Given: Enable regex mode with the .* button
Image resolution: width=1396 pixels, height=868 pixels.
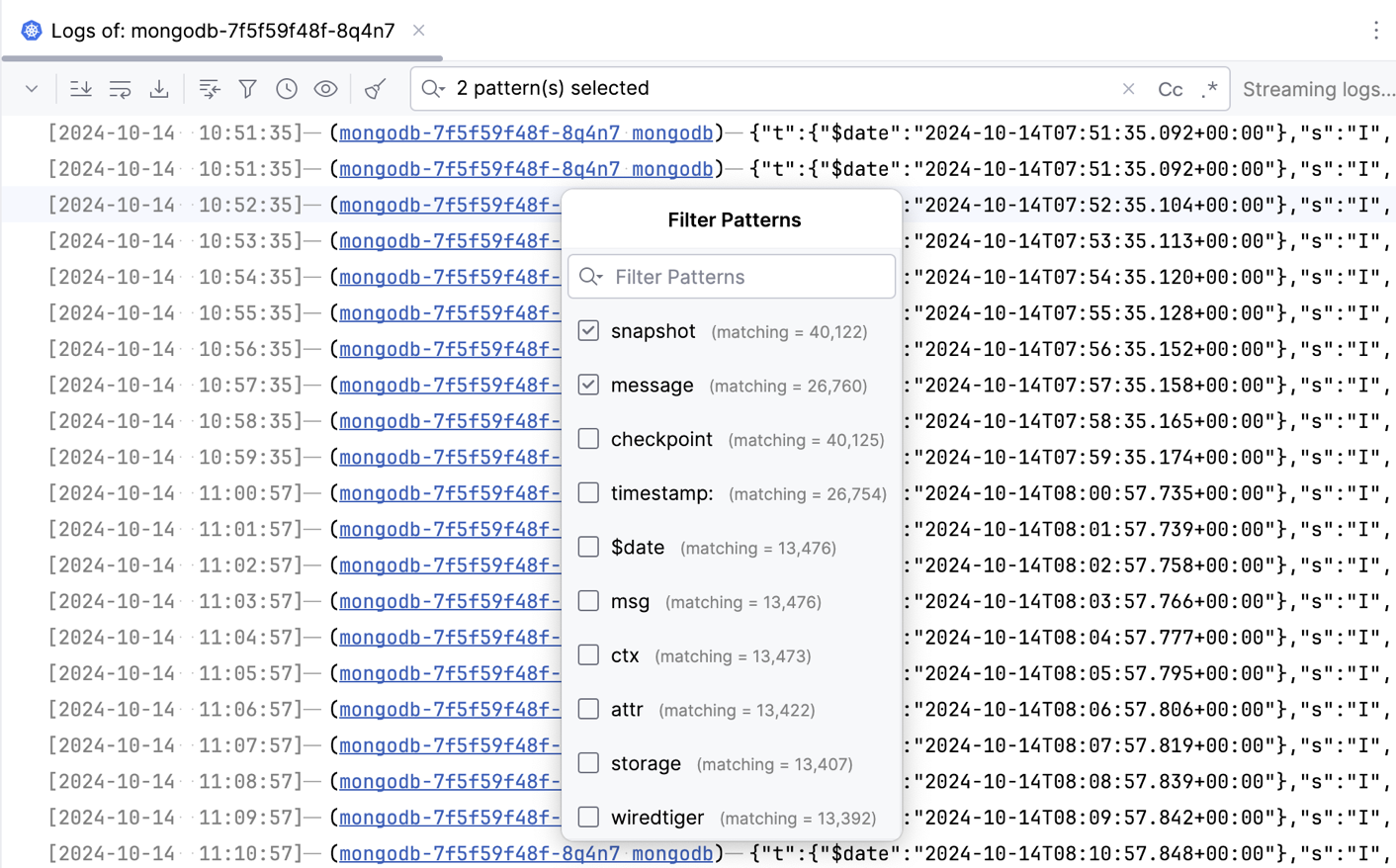Looking at the screenshot, I should click(1210, 88).
